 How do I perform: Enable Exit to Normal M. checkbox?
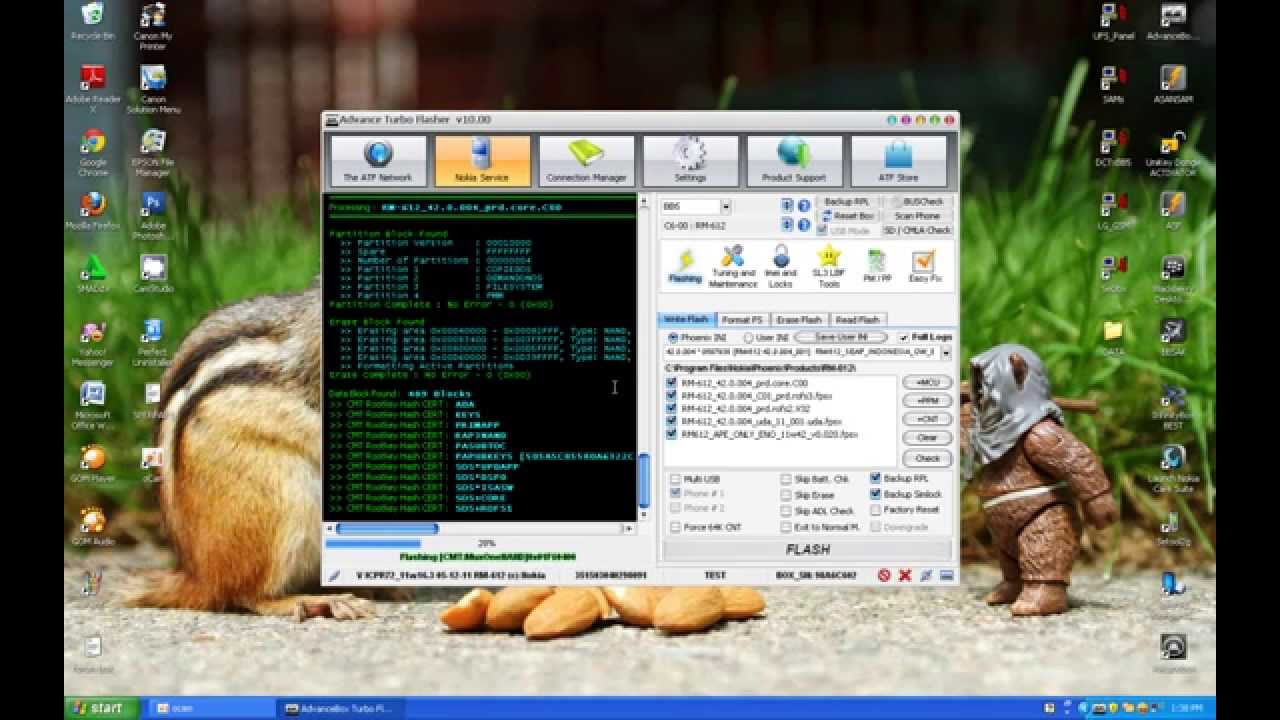click(x=787, y=527)
